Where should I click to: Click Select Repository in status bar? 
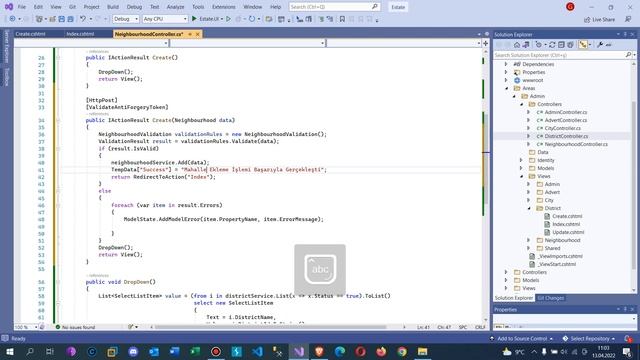pos(589,338)
